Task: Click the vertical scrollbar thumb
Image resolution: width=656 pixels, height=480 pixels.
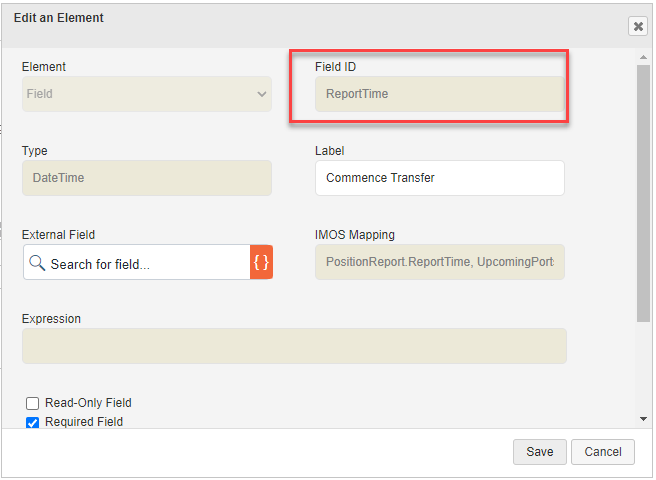Action: click(644, 190)
